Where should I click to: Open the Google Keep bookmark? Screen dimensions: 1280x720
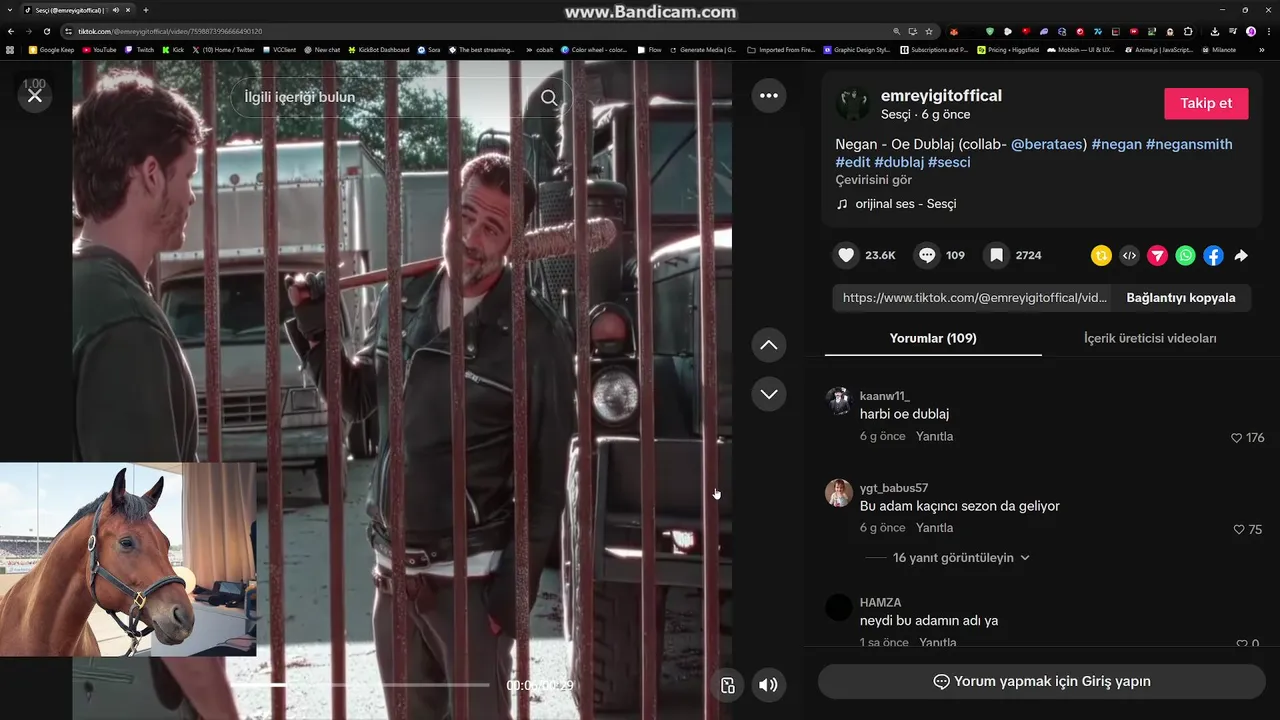pos(51,49)
